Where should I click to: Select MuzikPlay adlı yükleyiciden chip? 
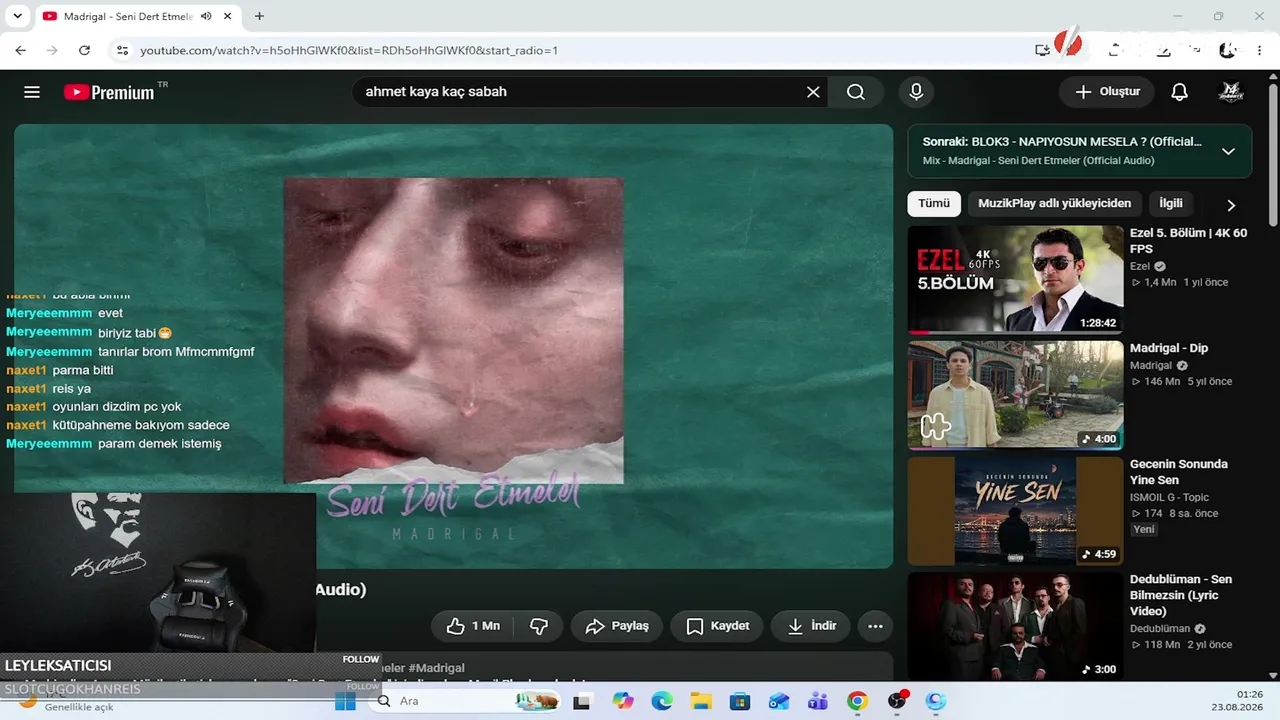[1054, 204]
